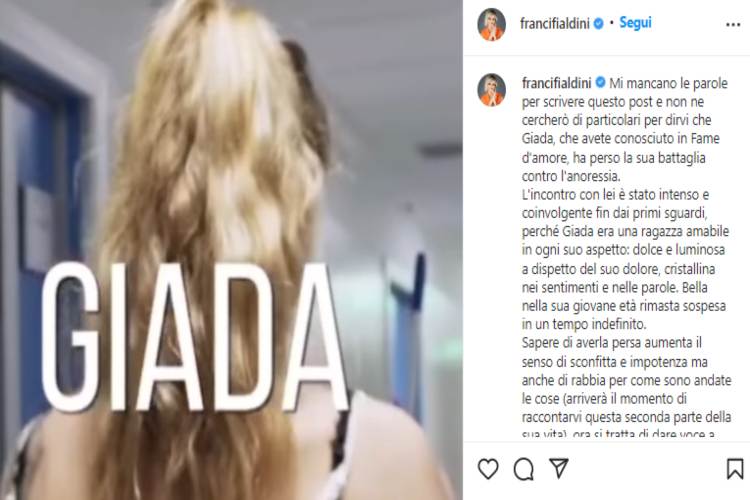
Task: Click the GIADA title overlay on the video
Action: tap(195, 337)
